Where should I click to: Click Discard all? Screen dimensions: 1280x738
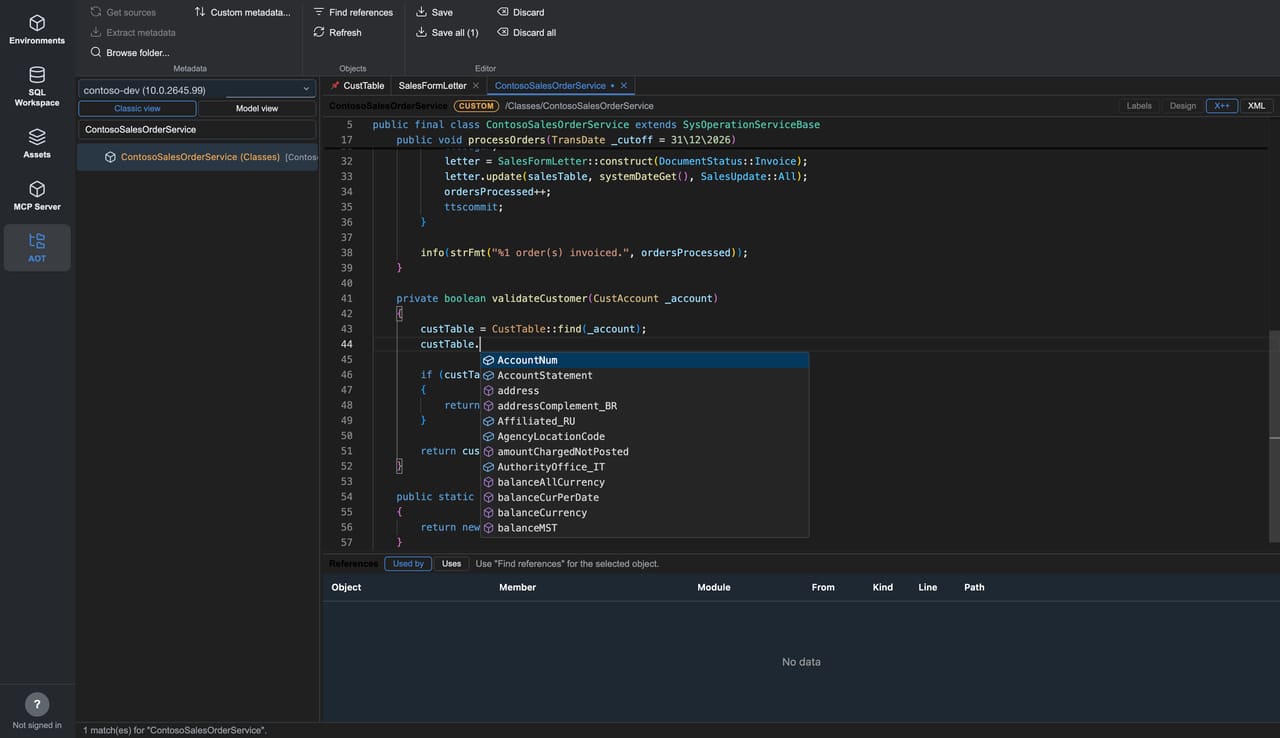point(527,32)
